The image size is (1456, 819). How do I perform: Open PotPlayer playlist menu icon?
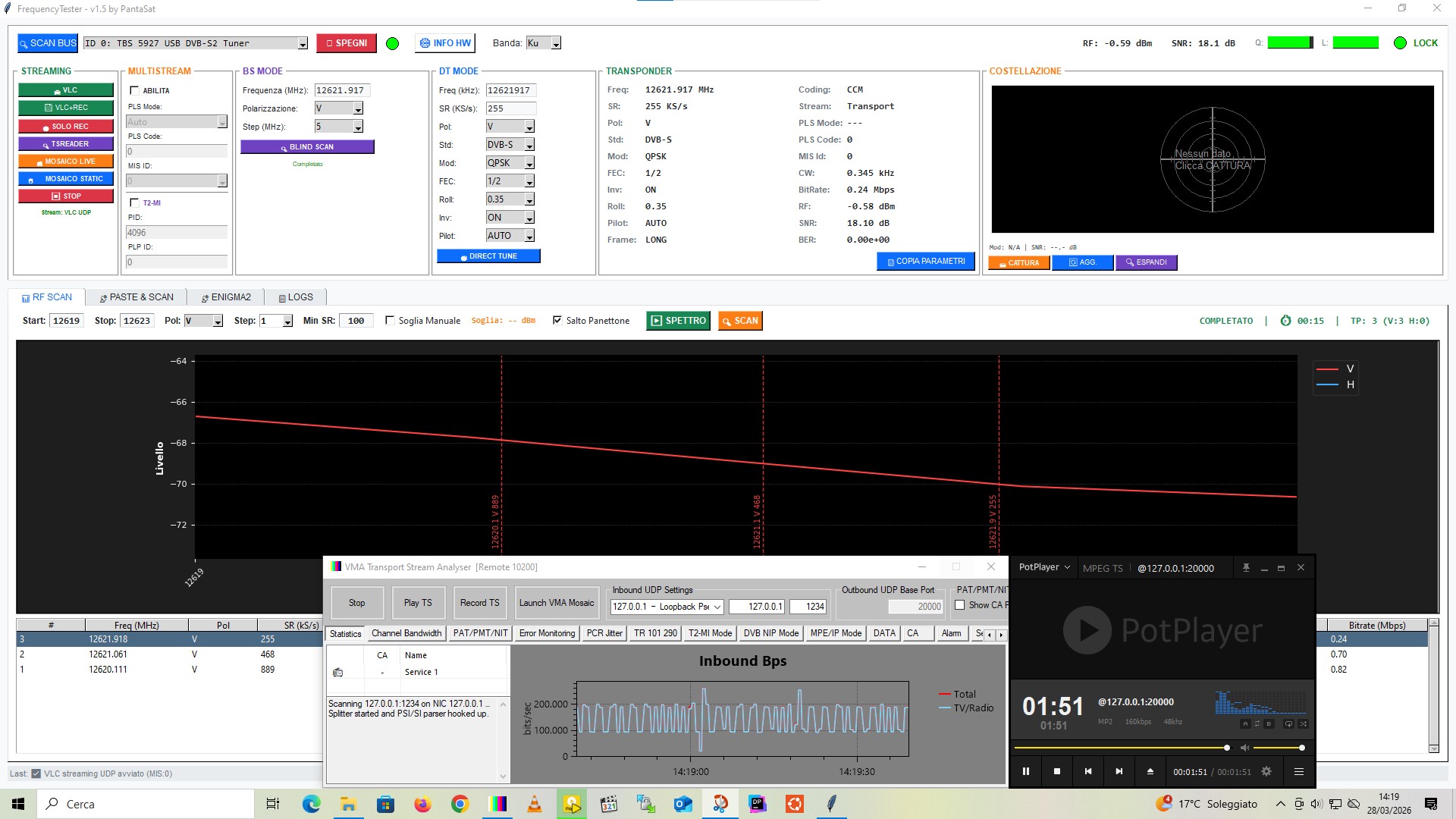pos(1298,771)
